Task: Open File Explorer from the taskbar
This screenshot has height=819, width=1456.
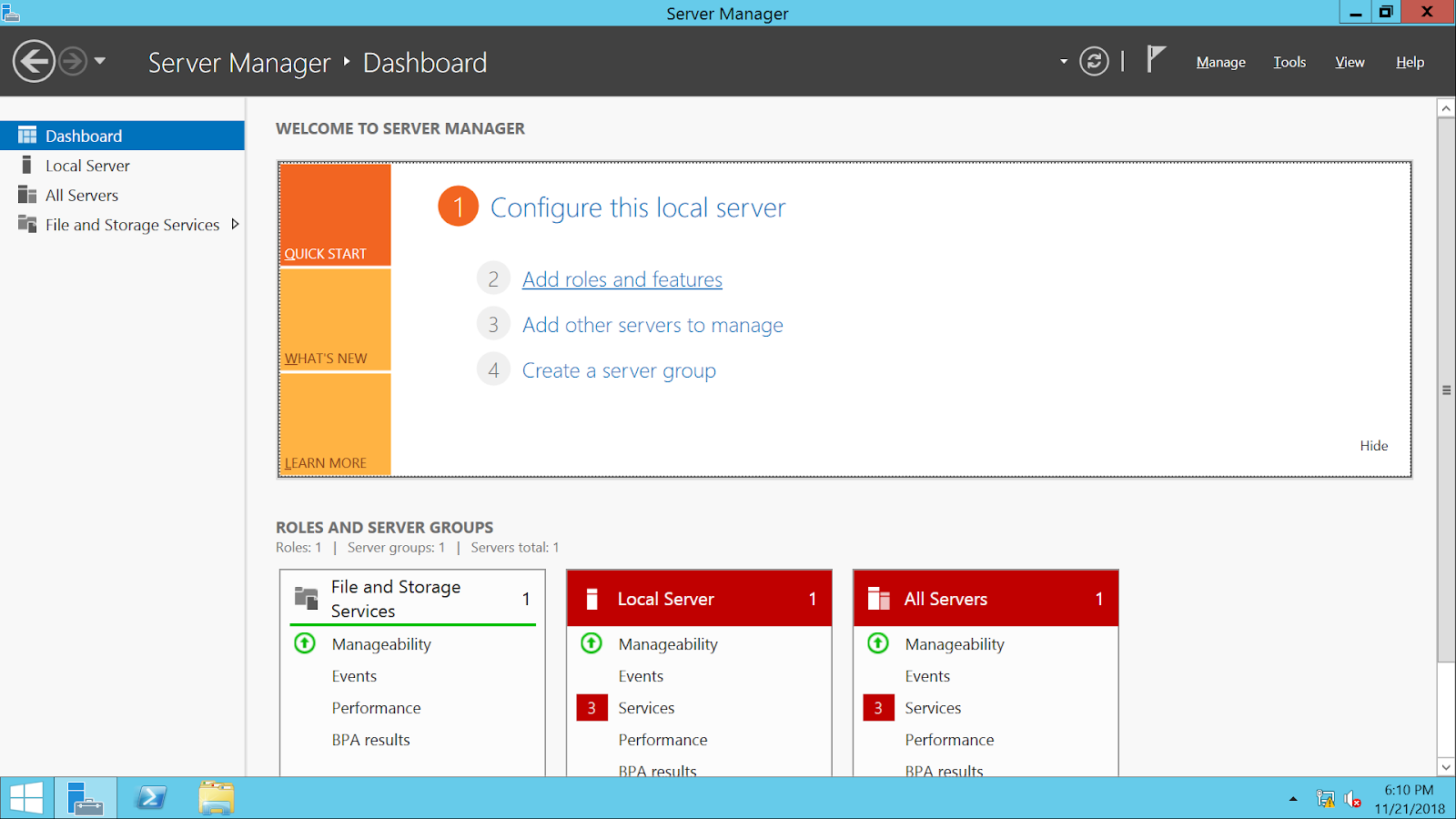Action: tap(217, 798)
